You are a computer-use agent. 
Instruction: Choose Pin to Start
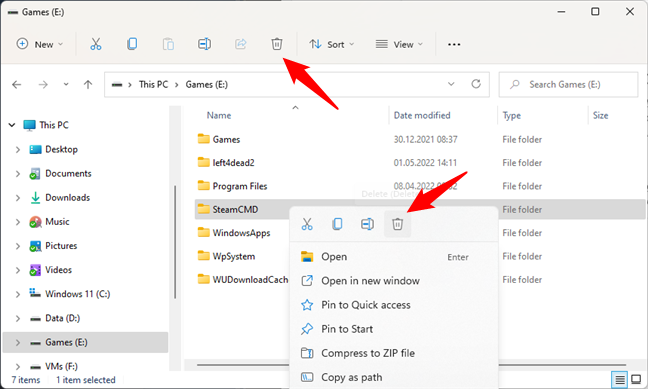(394, 329)
